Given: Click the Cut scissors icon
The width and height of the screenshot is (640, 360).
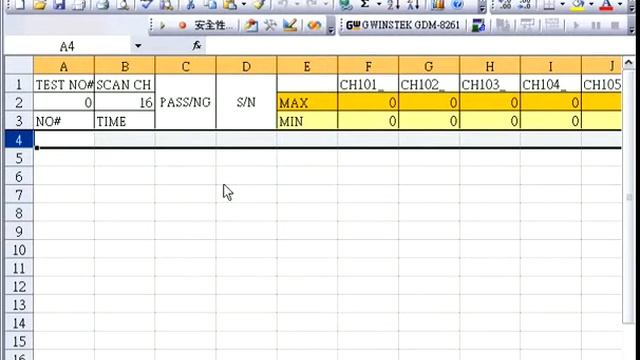Looking at the screenshot, I should click(190, 4).
